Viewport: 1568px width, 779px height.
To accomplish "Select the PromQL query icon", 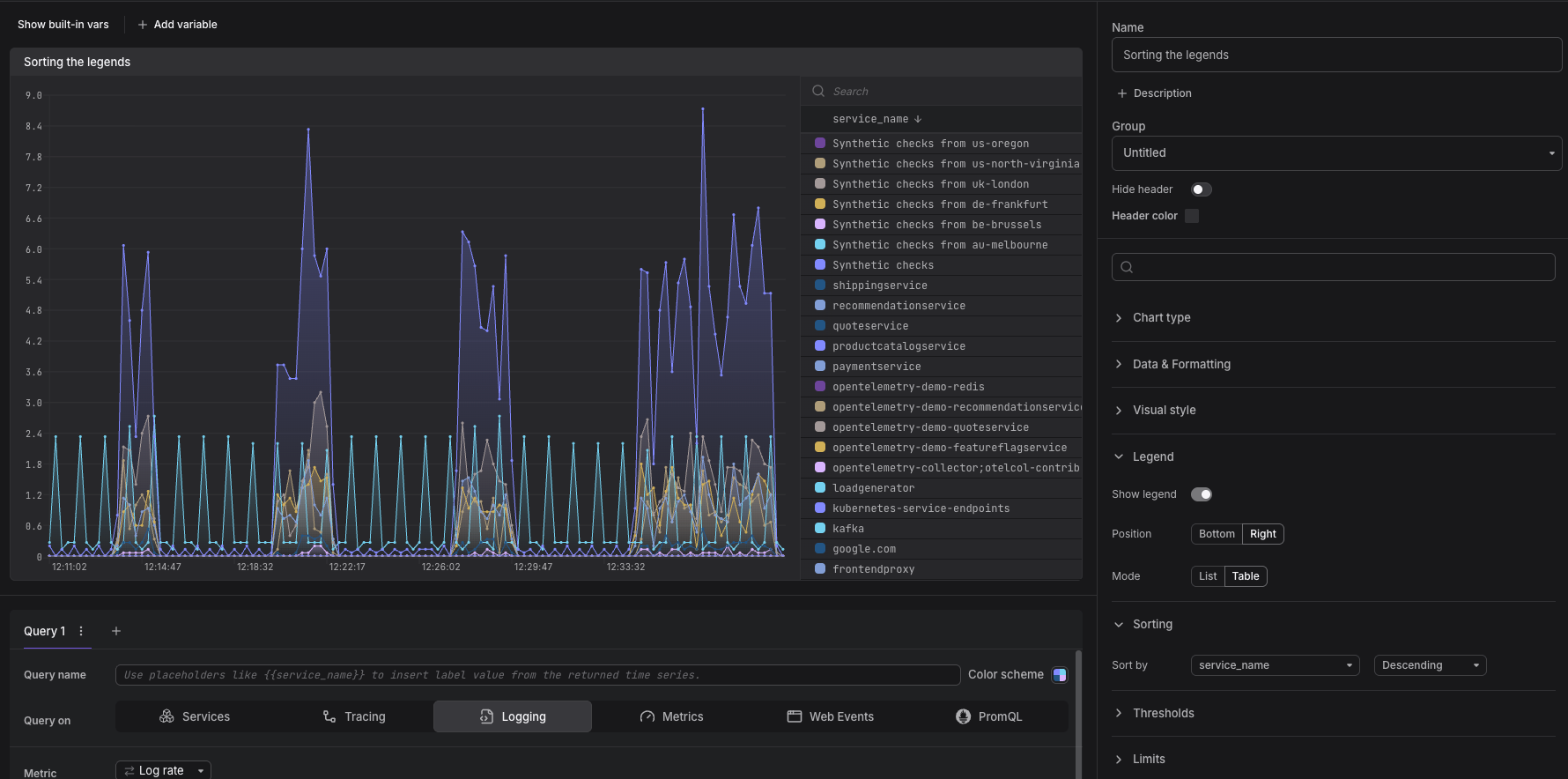I will point(964,716).
